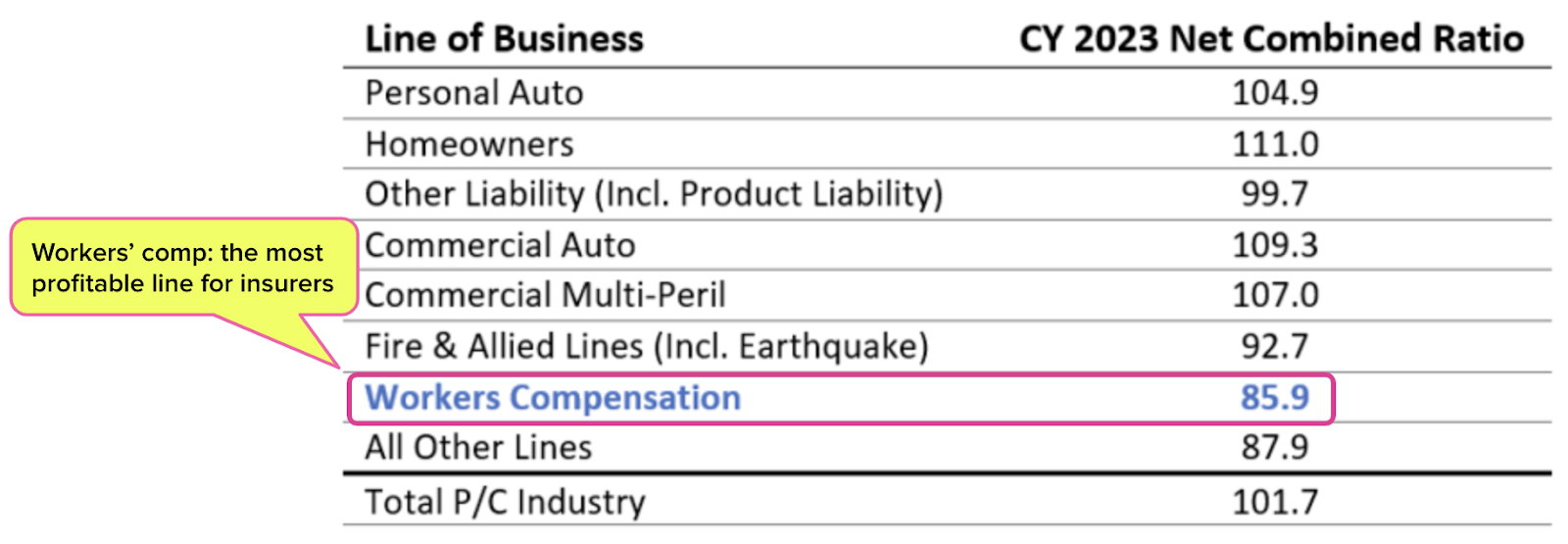Screen dimensions: 1568x544
Task: Click the 99.7 ratio value
Action: tap(1274, 194)
